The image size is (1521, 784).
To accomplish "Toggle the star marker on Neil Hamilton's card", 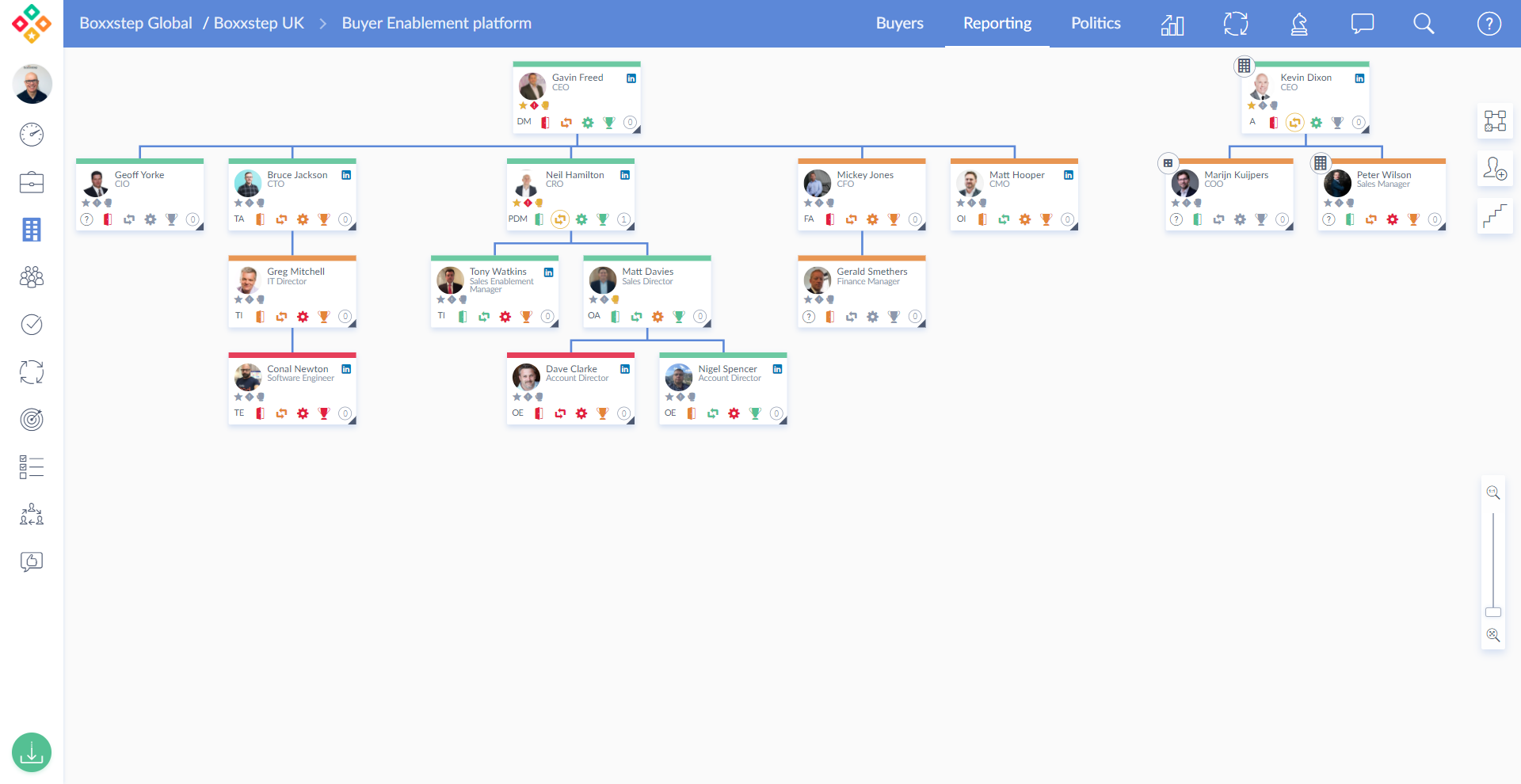I will tap(517, 203).
